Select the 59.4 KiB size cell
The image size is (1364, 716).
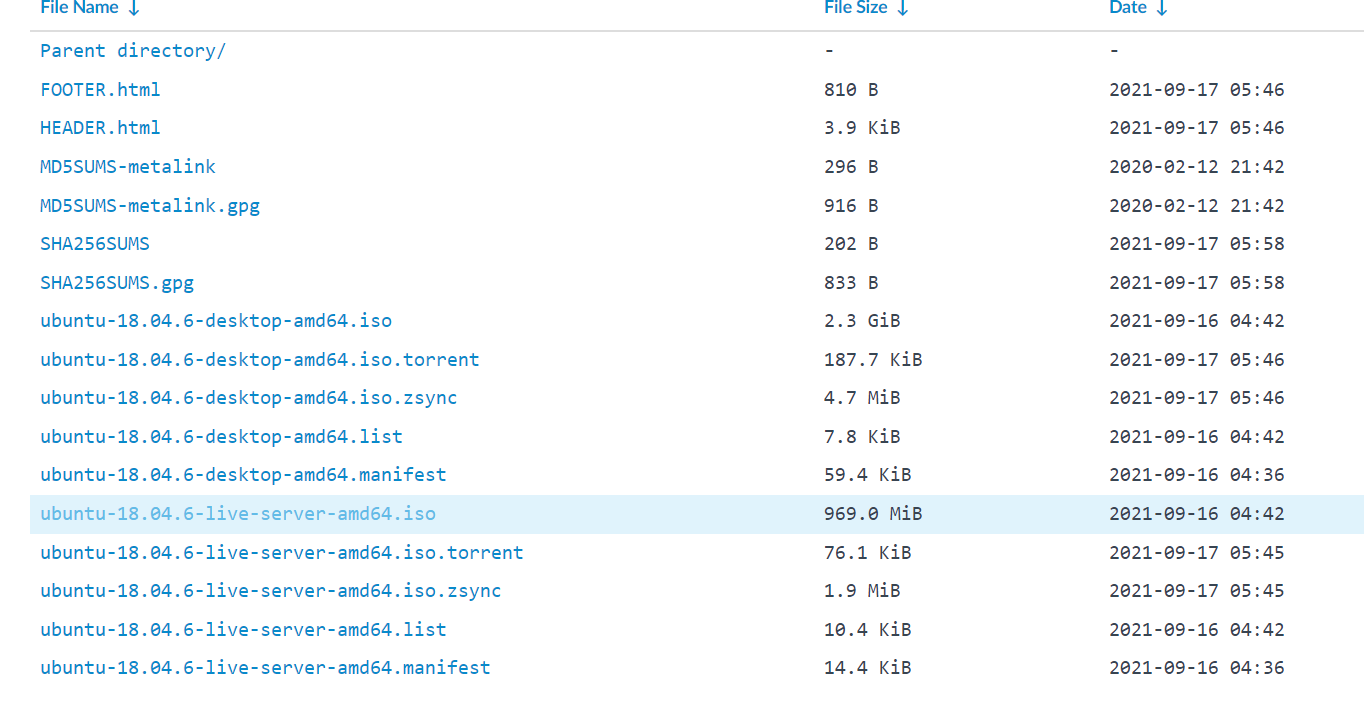point(868,475)
